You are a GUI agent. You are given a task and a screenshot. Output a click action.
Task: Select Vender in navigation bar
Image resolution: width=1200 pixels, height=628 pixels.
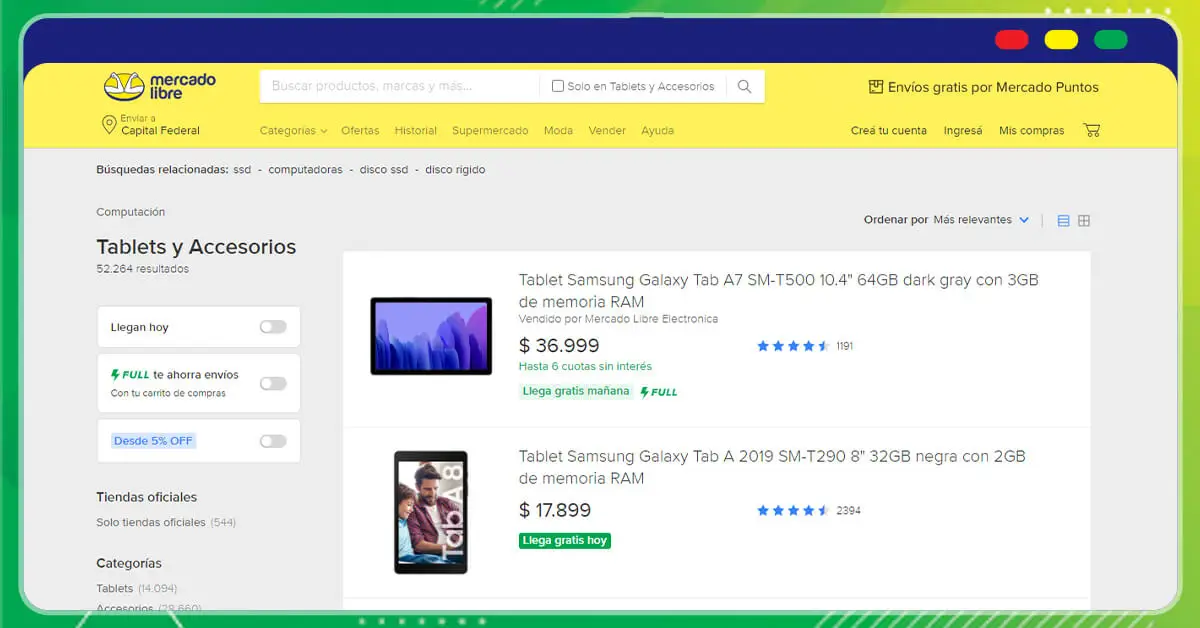pyautogui.click(x=607, y=131)
